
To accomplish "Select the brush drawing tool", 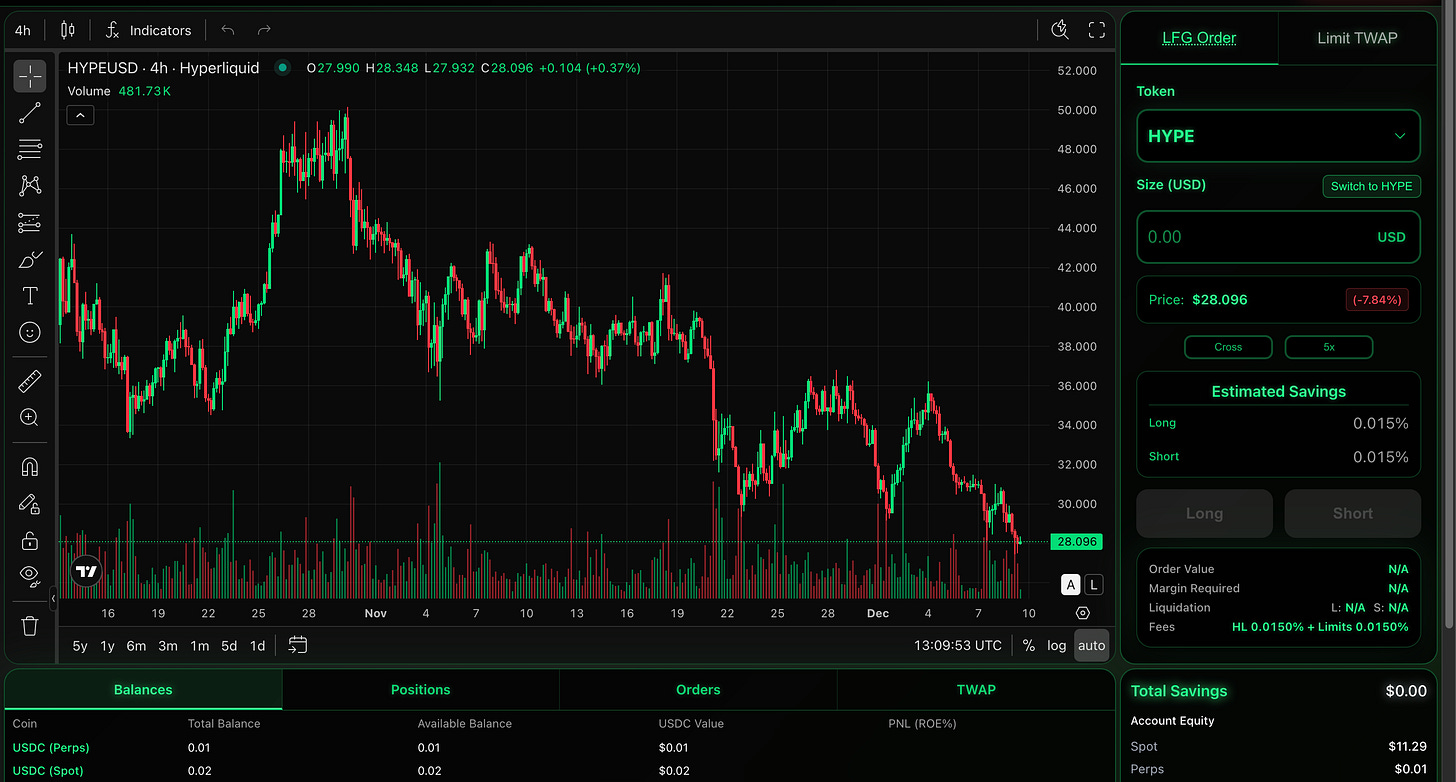I will tap(30, 260).
